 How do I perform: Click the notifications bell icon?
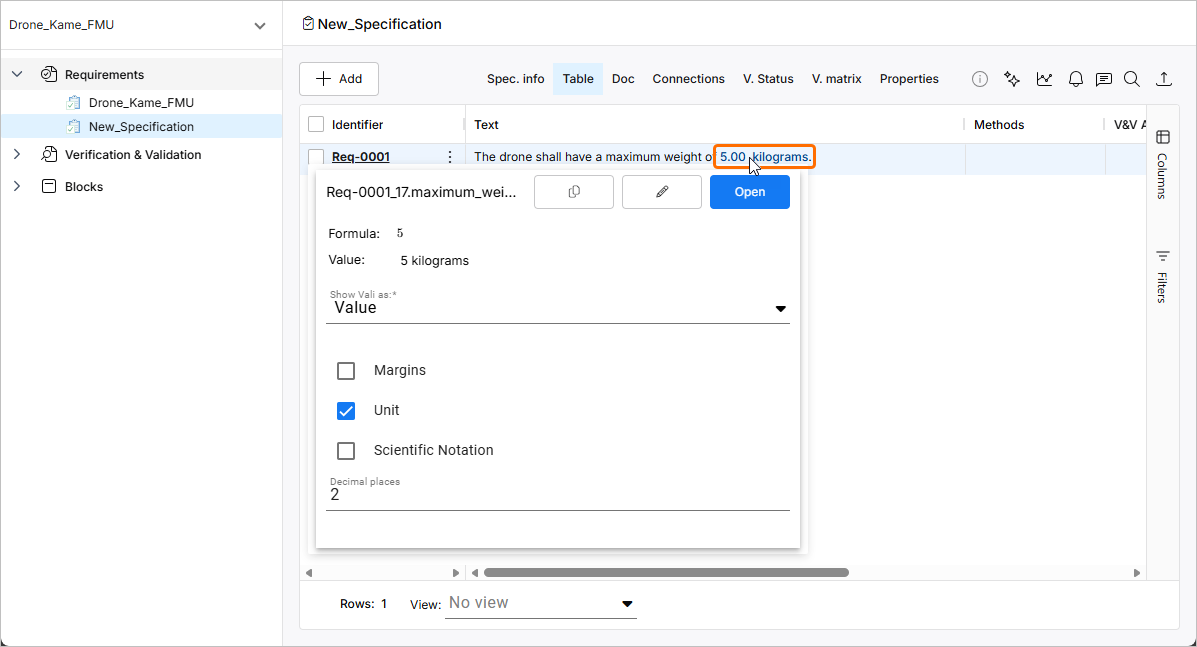1076,79
